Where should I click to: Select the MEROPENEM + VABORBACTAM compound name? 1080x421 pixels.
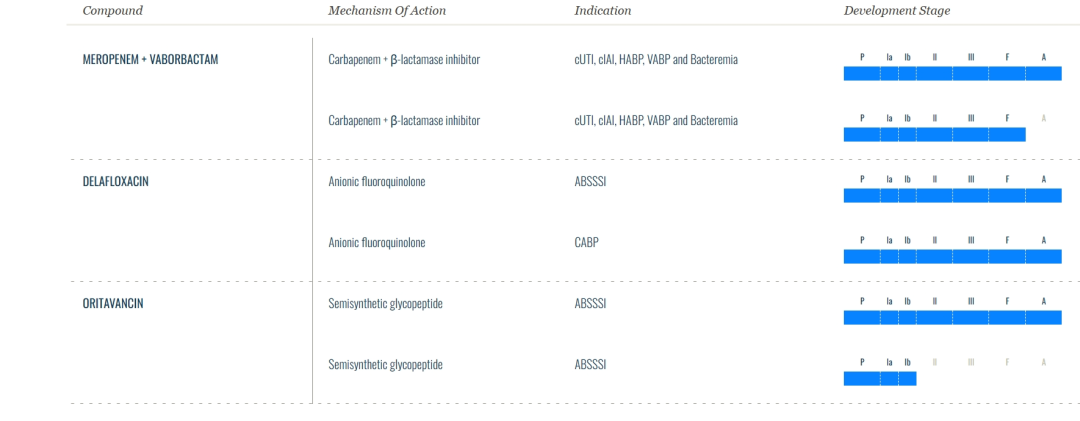(x=150, y=60)
